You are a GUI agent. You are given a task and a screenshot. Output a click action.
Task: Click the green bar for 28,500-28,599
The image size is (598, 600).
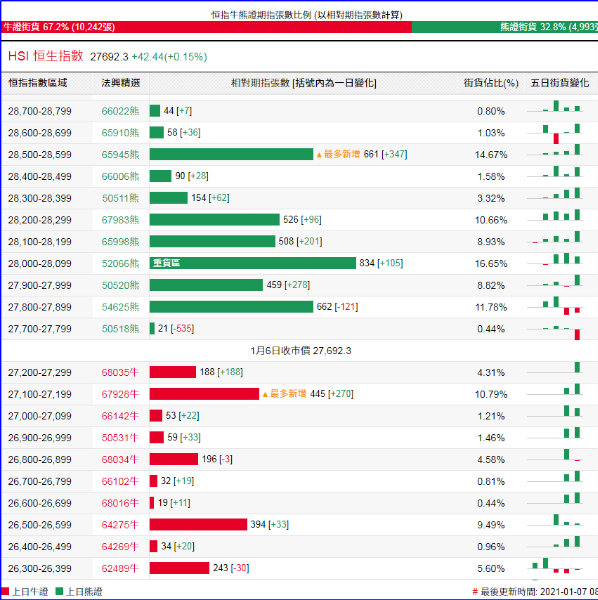click(231, 154)
